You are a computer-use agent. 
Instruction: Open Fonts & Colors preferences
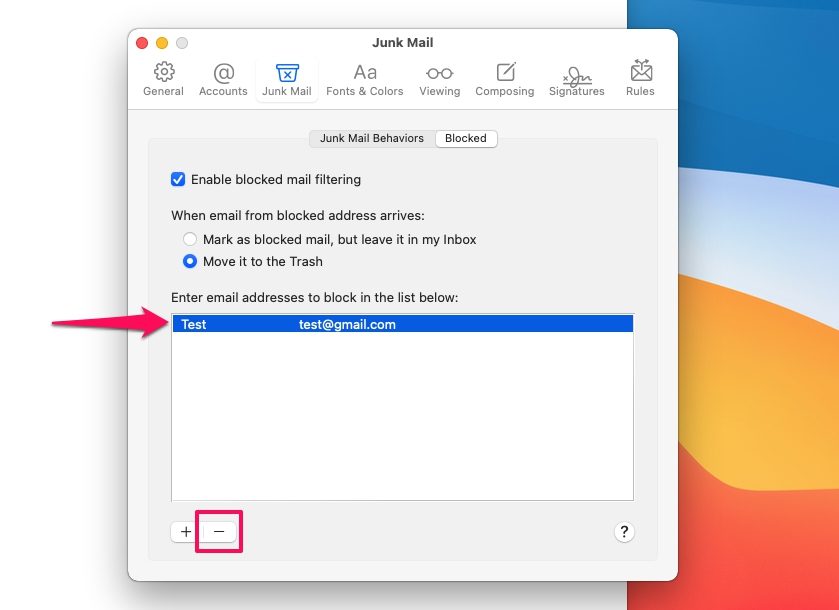coord(365,80)
